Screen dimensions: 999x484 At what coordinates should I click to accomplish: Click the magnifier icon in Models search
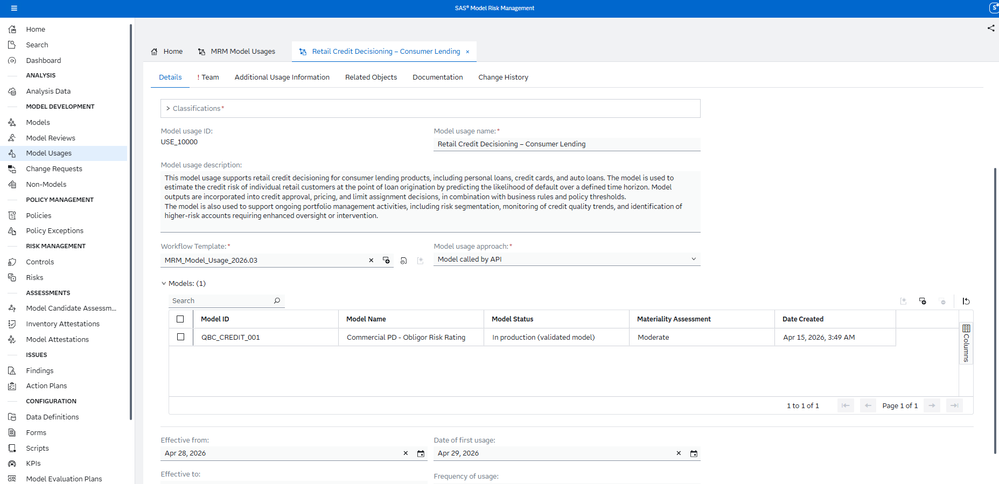tap(277, 301)
